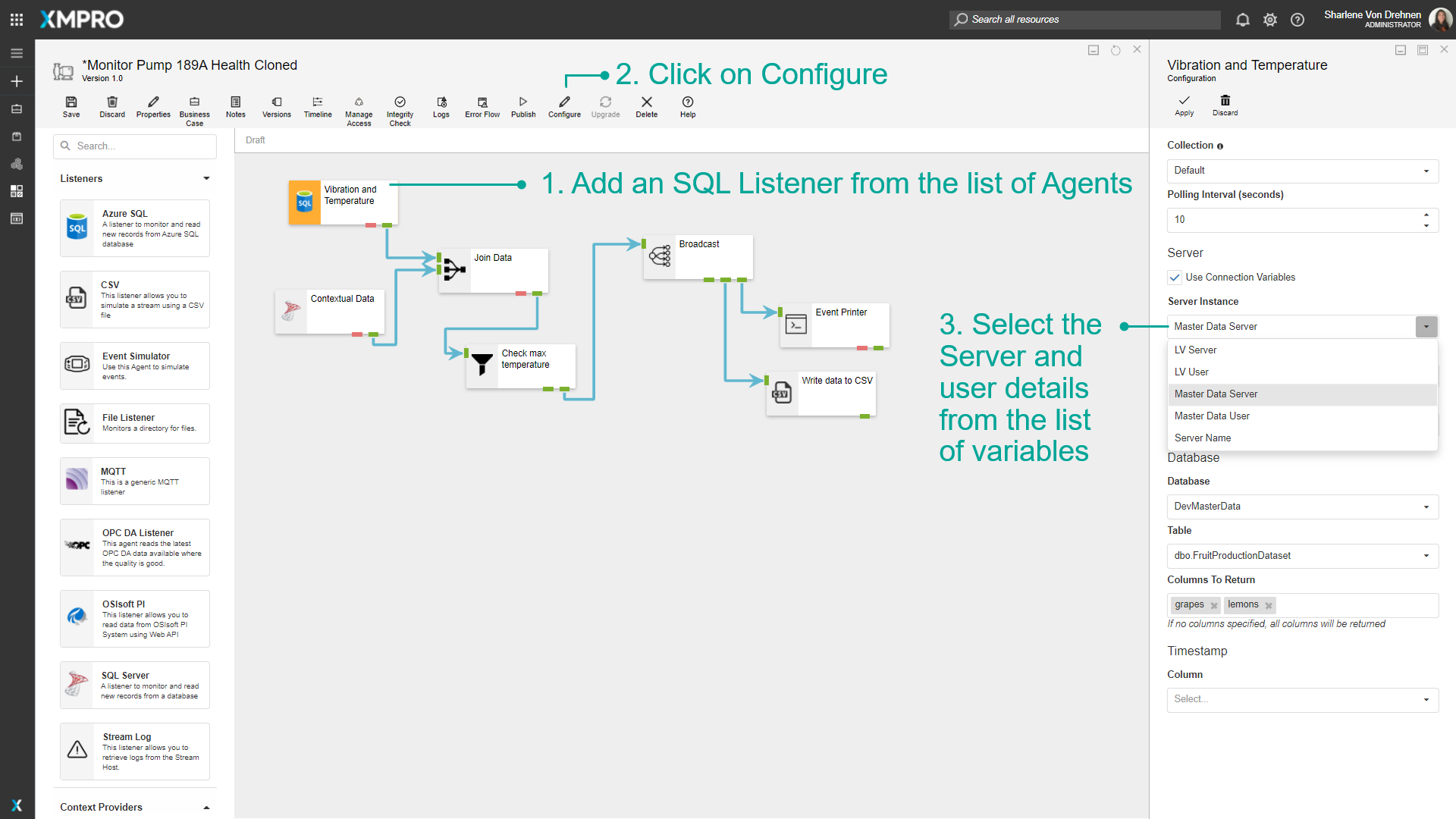Image resolution: width=1456 pixels, height=819 pixels.
Task: Choose Master Data Server option in list
Action: 1302,394
